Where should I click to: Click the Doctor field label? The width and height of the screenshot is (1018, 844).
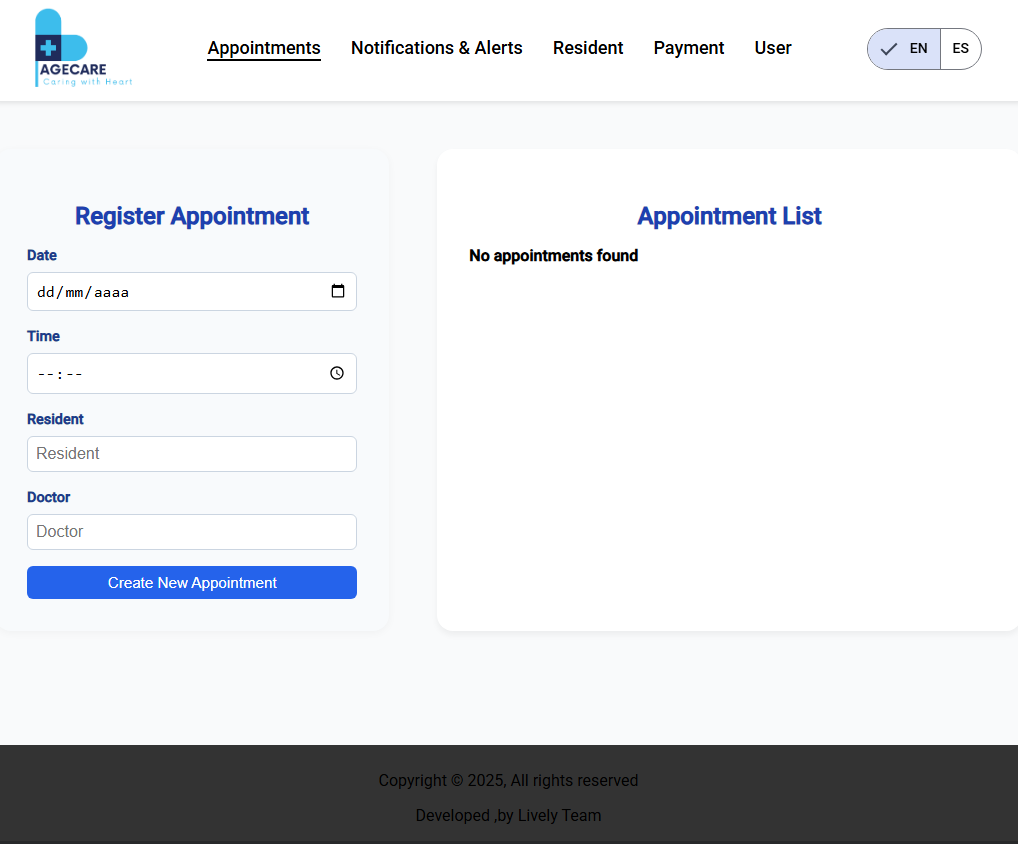(48, 497)
